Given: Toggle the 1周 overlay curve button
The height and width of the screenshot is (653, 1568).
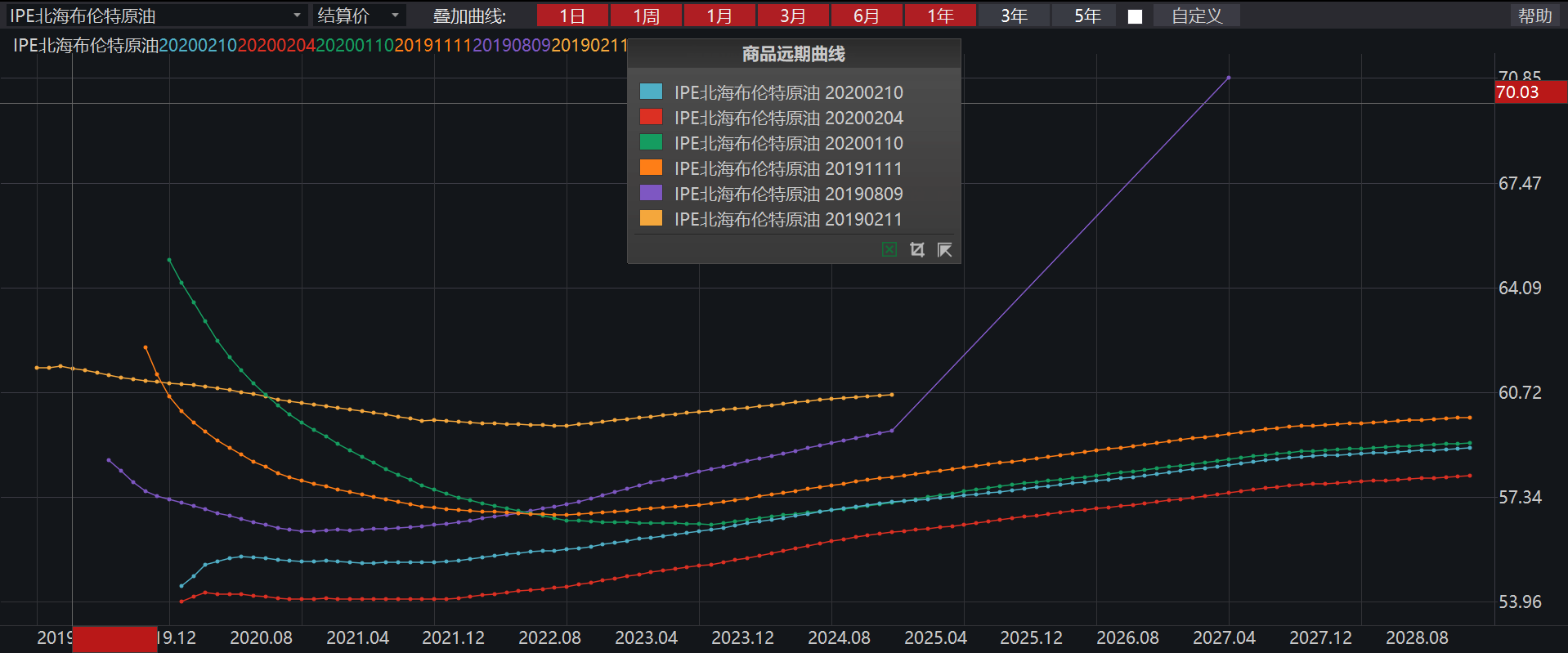Looking at the screenshot, I should (646, 16).
